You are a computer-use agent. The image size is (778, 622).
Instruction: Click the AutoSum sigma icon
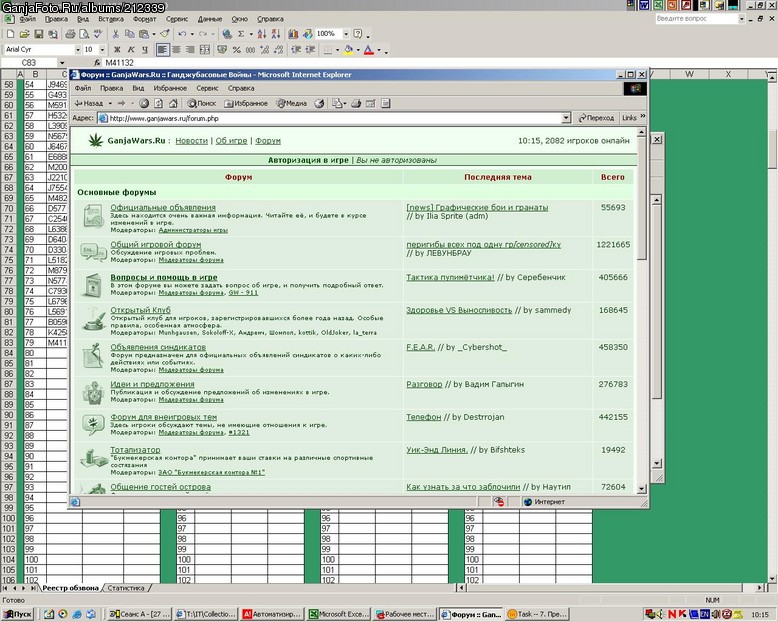[x=241, y=34]
